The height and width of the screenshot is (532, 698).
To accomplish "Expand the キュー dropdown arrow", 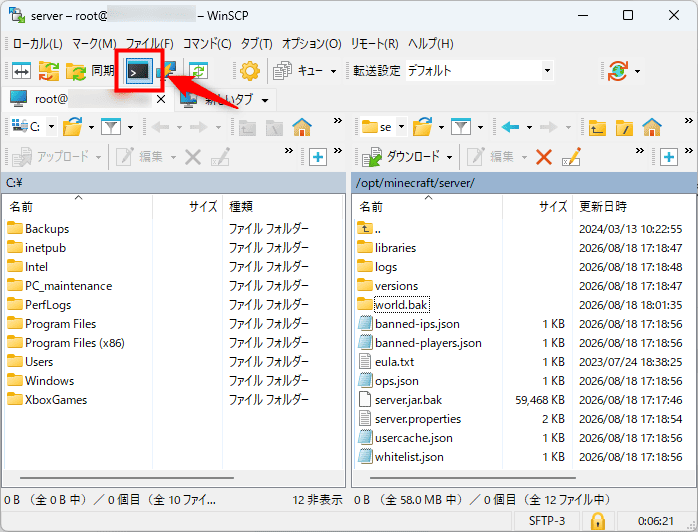I will coord(333,71).
